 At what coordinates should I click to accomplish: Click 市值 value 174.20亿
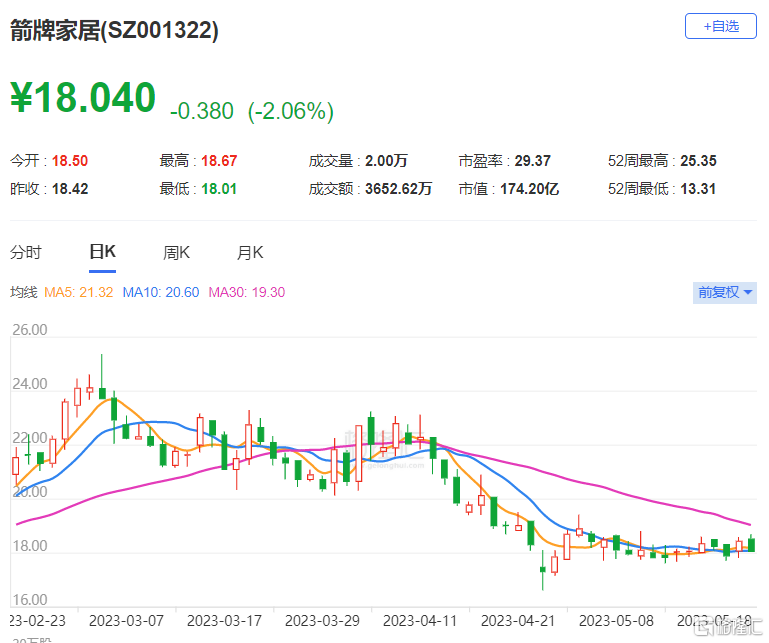point(529,189)
